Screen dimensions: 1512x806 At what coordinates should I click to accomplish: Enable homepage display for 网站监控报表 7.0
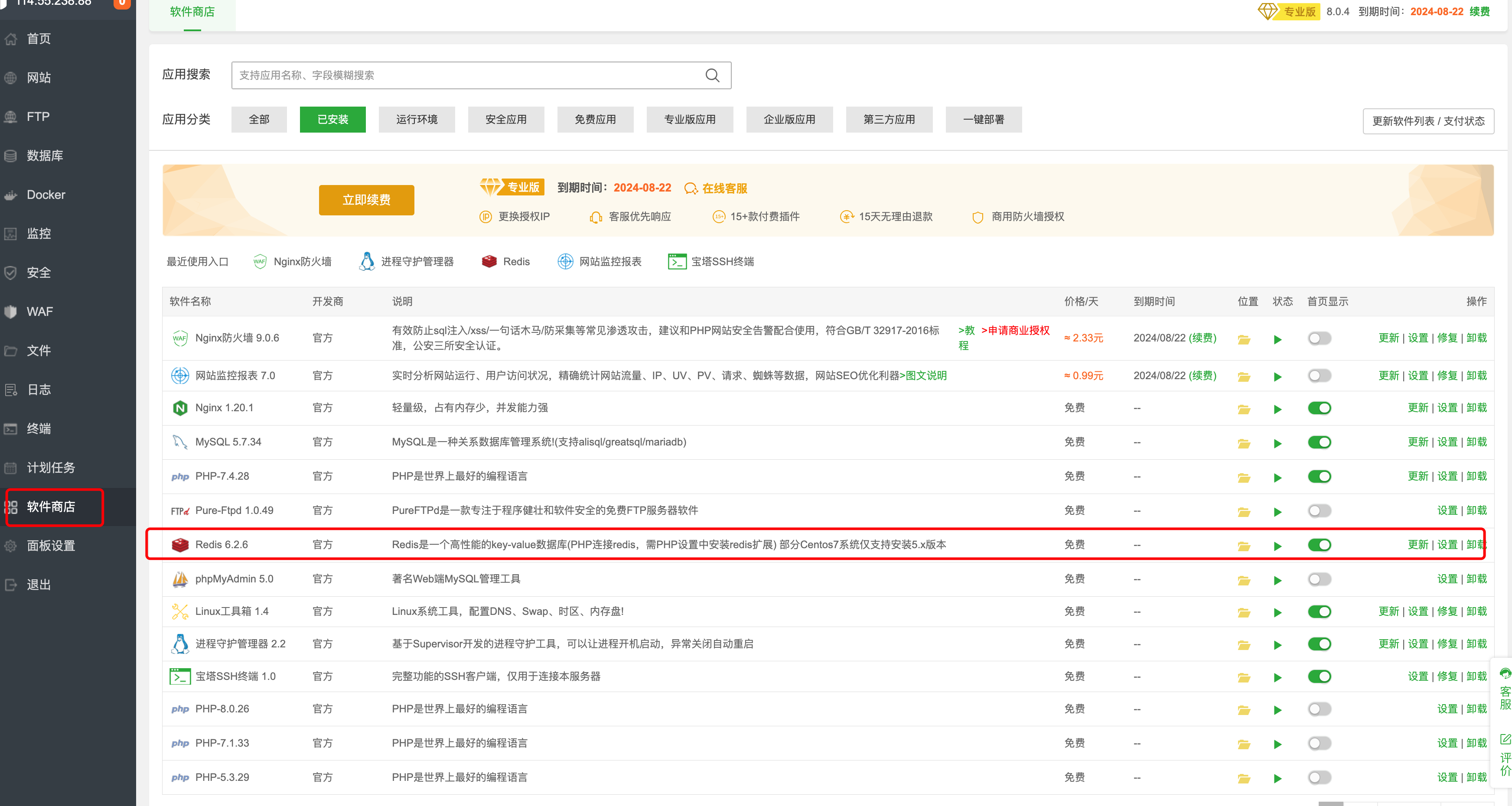coord(1319,375)
